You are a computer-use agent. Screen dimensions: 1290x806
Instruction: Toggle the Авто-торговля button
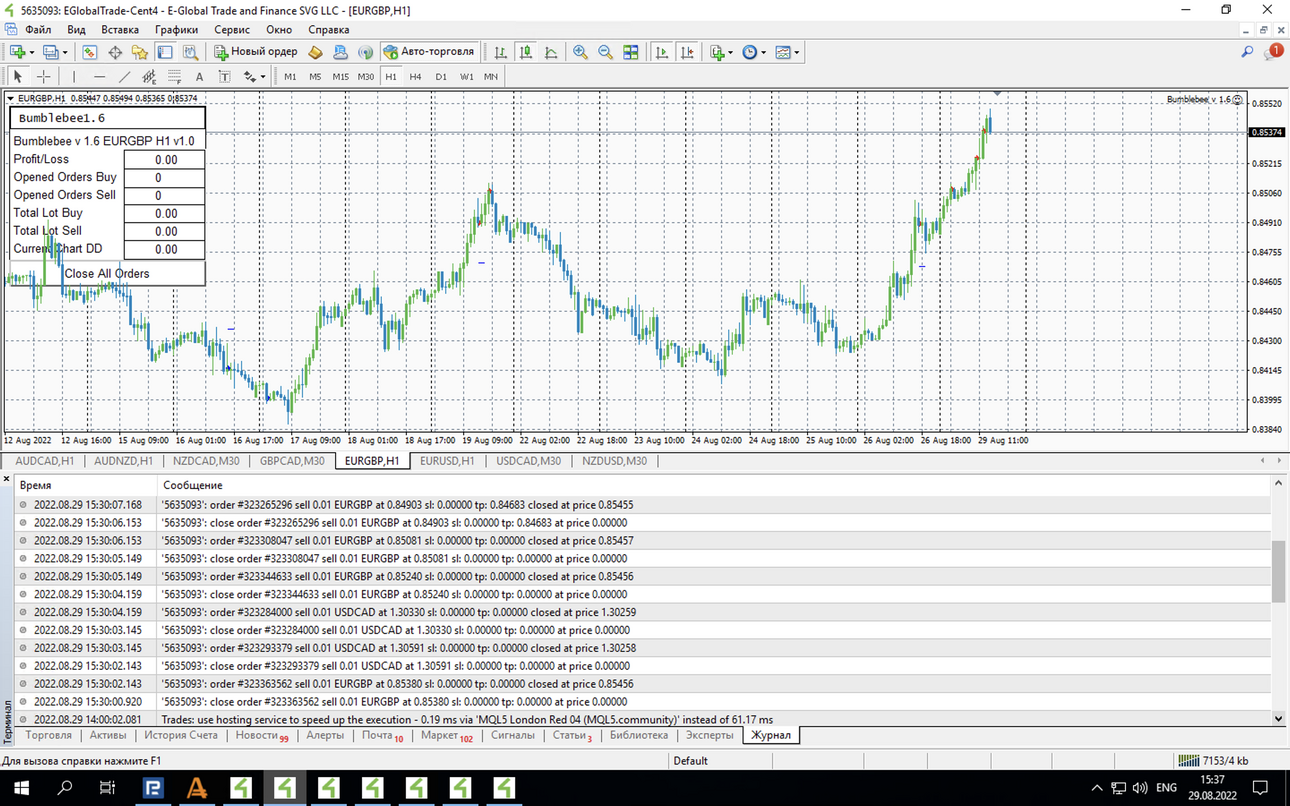point(430,52)
